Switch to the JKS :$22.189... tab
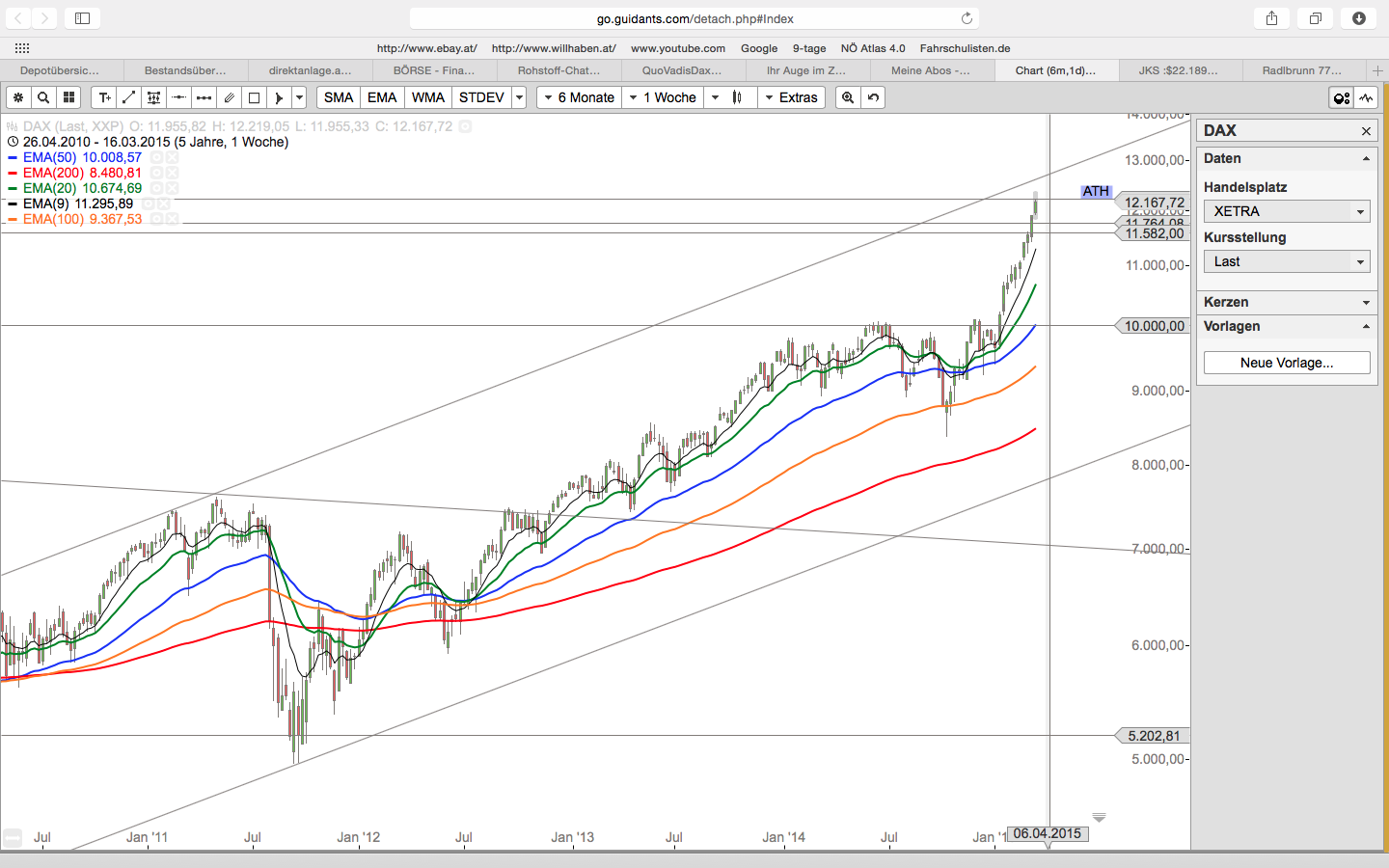Screen dimensions: 1389x868 [1178, 70]
